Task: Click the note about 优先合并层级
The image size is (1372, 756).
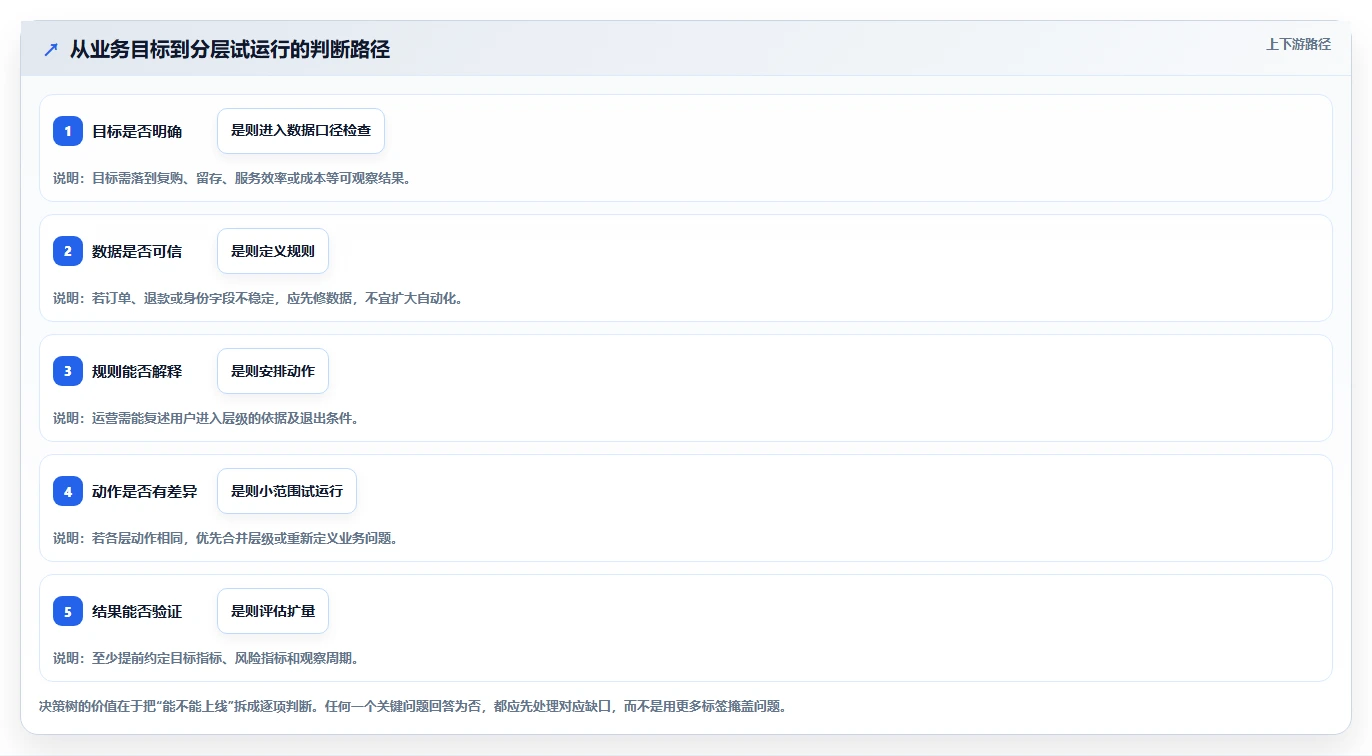Action: point(226,538)
